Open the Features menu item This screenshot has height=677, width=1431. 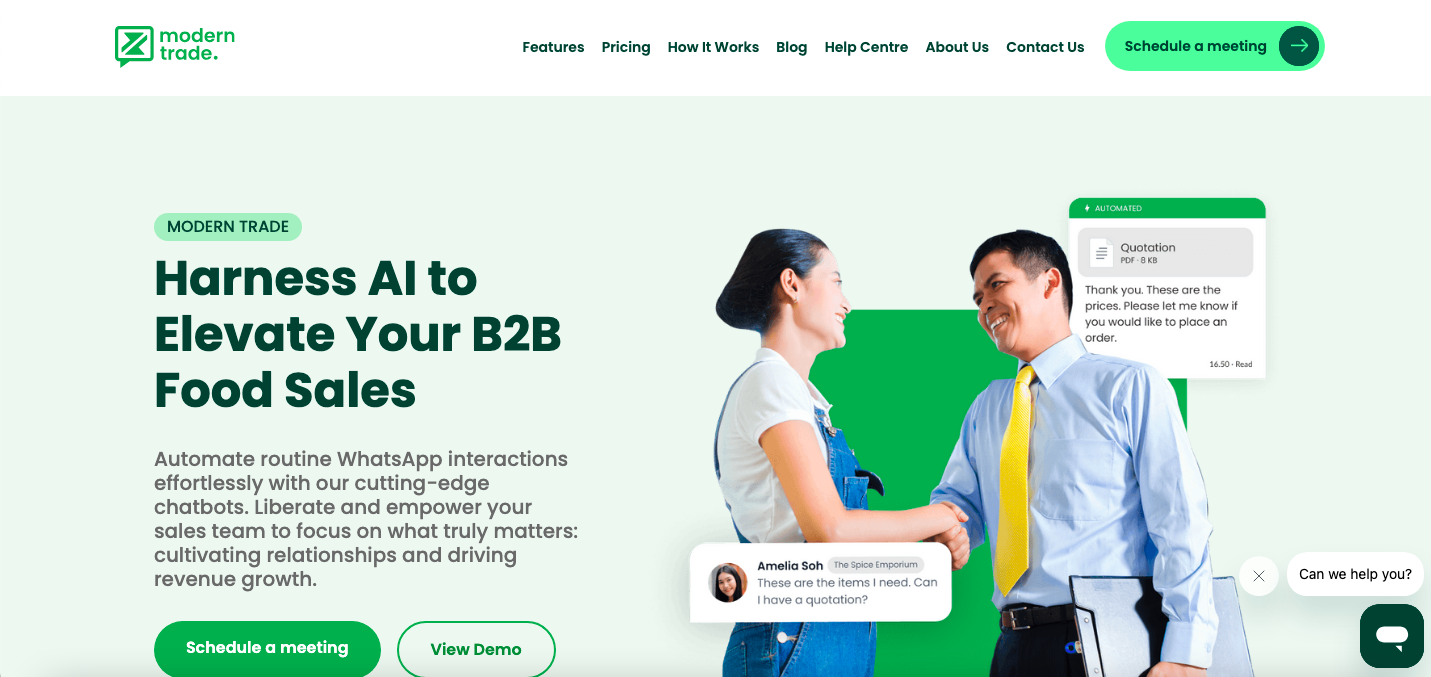553,47
